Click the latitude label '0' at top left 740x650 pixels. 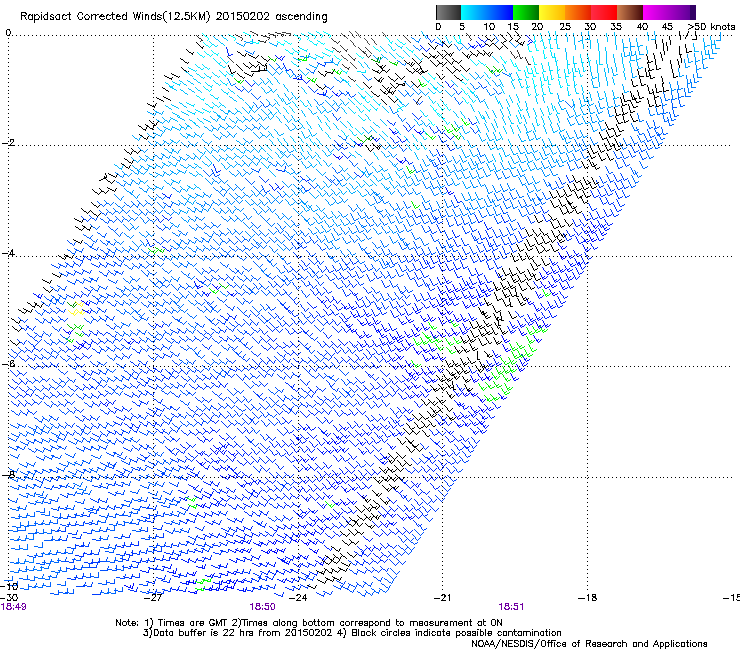click(x=8, y=33)
